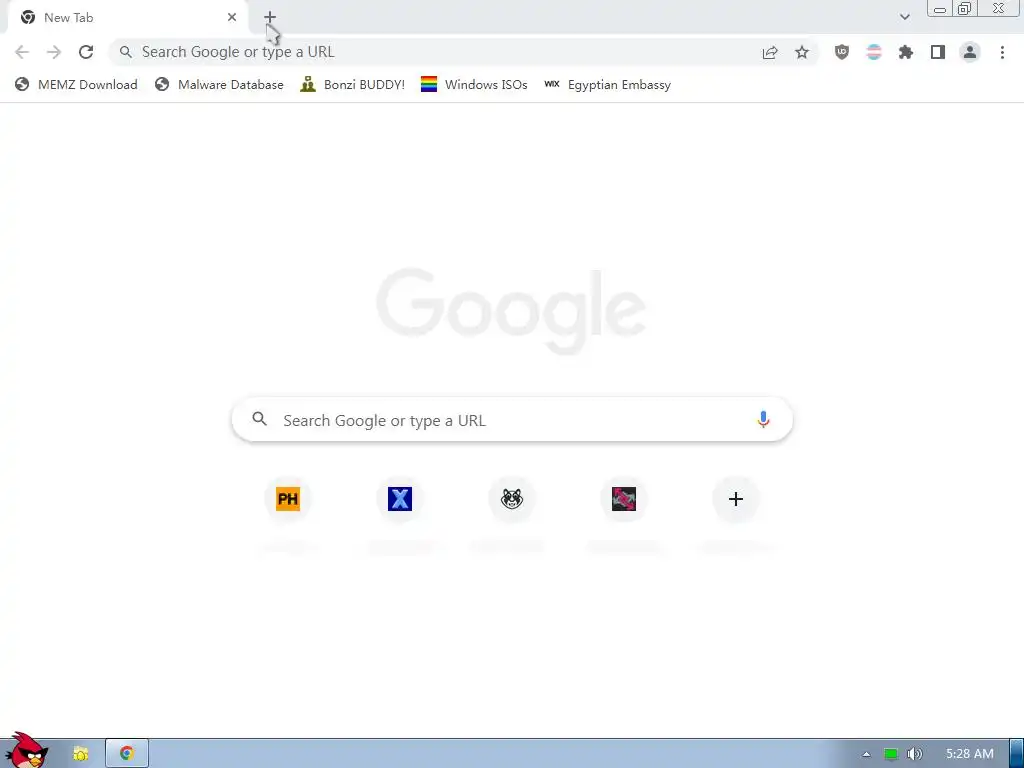Open the Malware Database bookmark
1024x768 pixels.
pyautogui.click(x=219, y=85)
